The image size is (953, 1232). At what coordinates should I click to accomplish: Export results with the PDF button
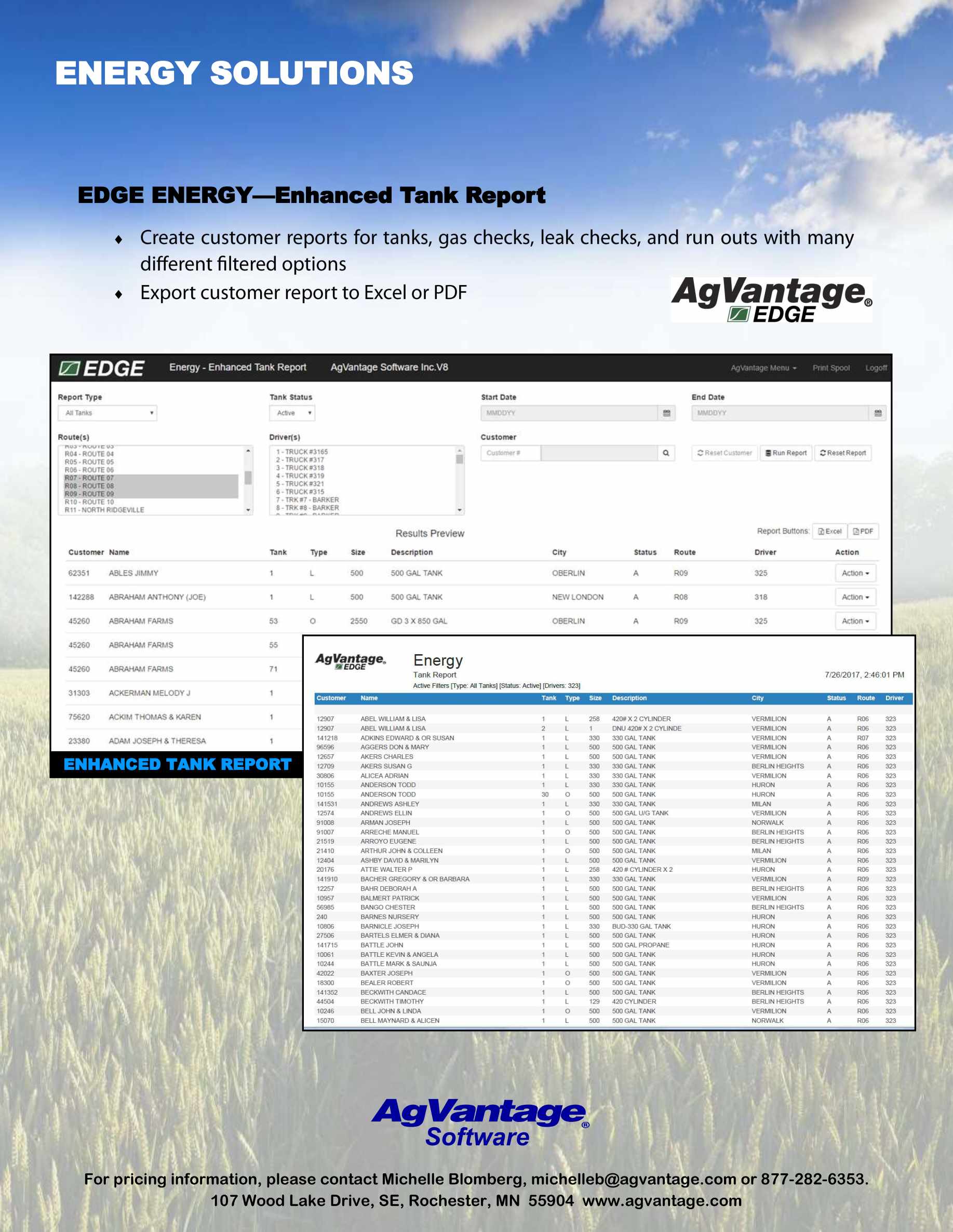click(863, 532)
